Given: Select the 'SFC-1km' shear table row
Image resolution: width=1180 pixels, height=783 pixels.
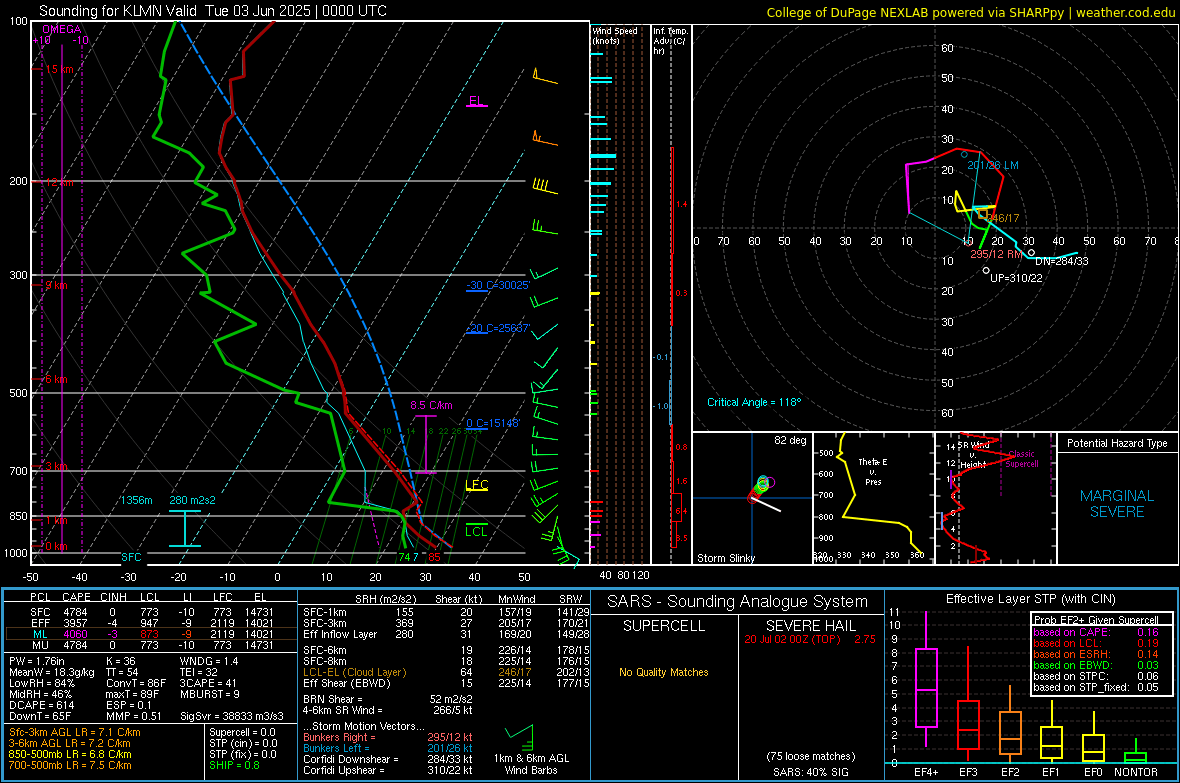Looking at the screenshot, I should point(446,612).
